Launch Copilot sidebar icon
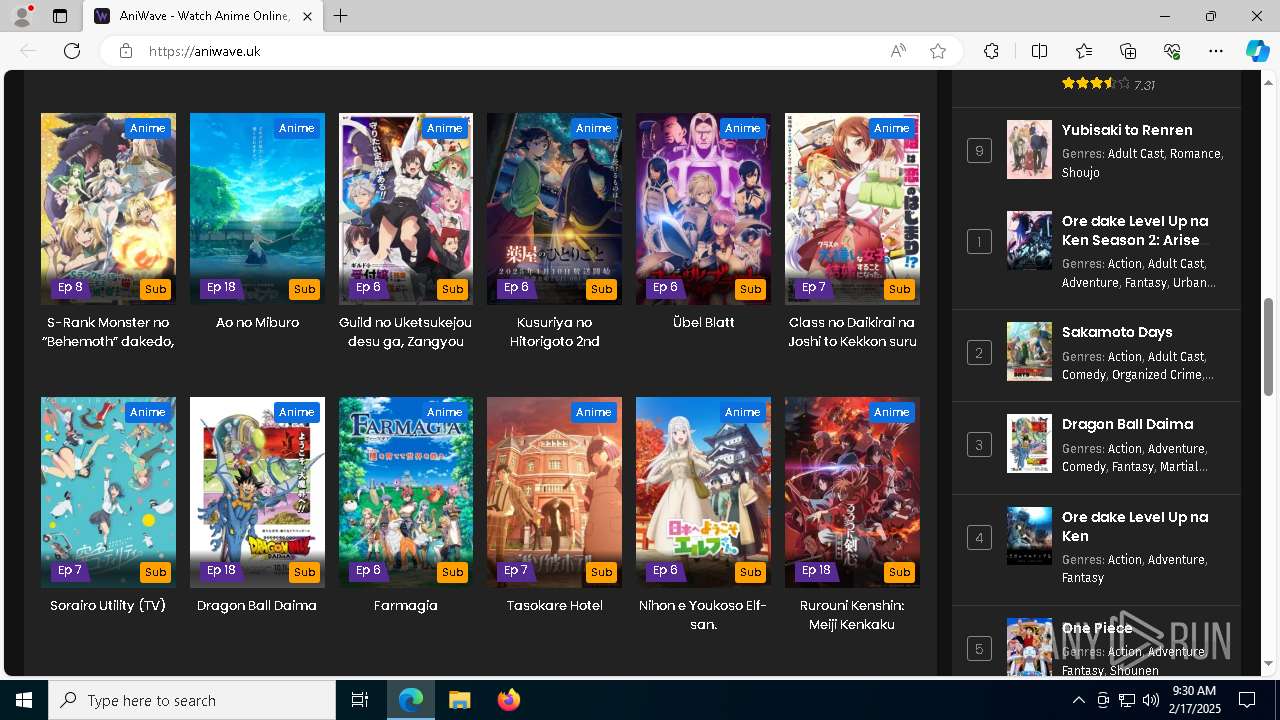The height and width of the screenshot is (720, 1280). click(1257, 51)
